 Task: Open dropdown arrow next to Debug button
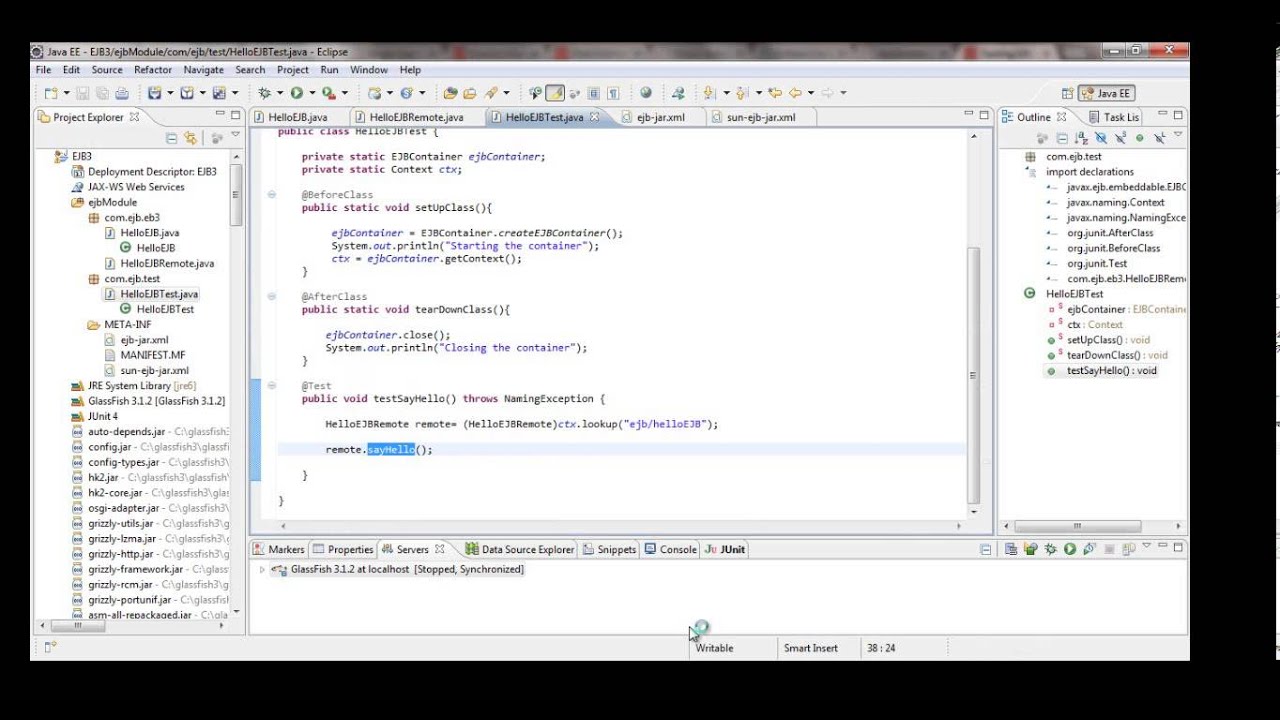[280, 93]
